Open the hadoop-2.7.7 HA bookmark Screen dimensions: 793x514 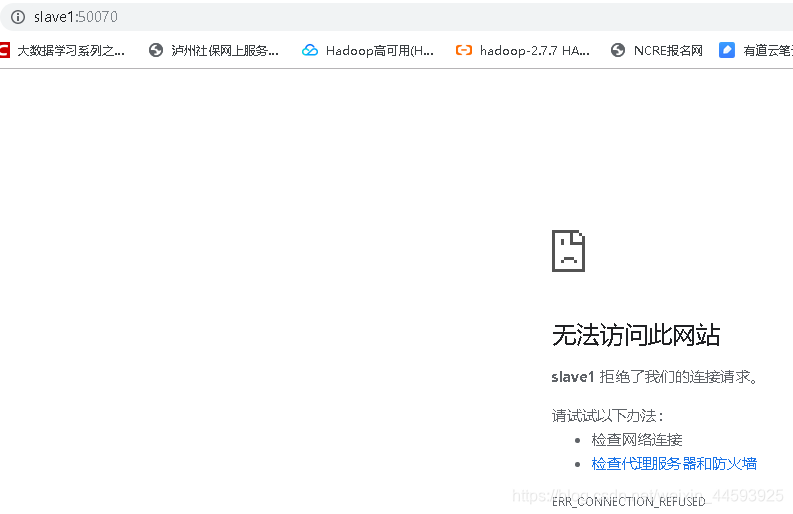522,51
